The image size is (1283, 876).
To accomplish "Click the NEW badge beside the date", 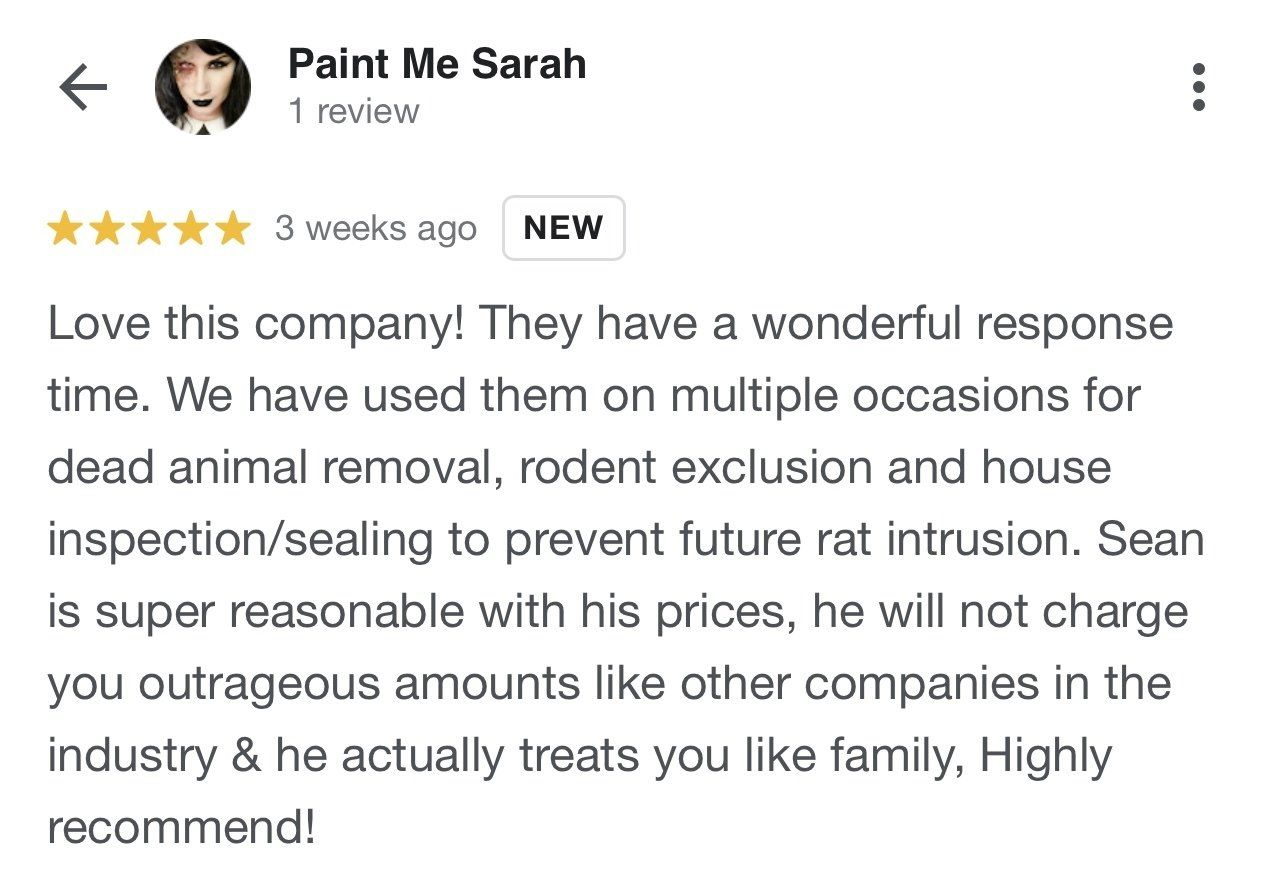I will (564, 228).
